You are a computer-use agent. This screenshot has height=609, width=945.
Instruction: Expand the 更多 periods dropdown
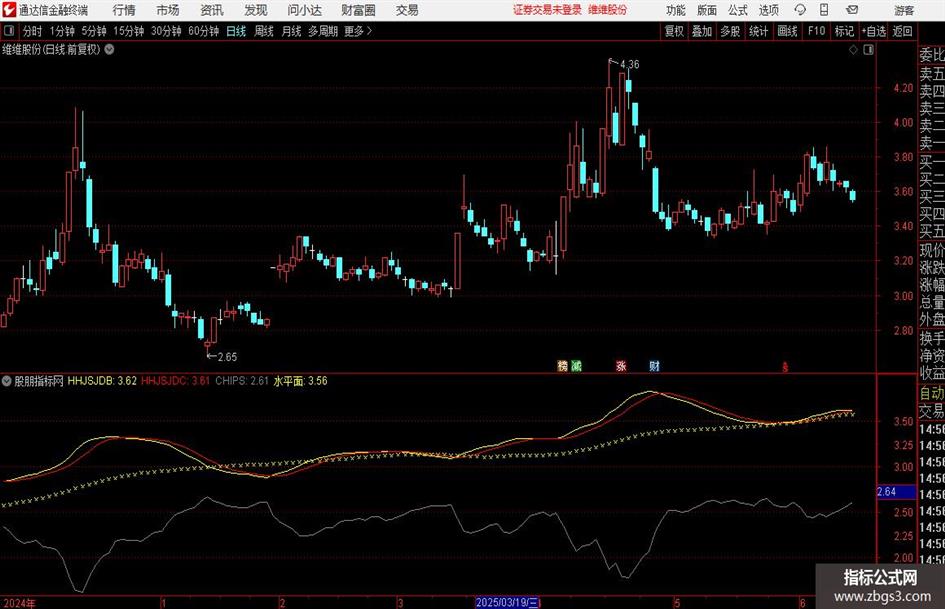(x=358, y=31)
